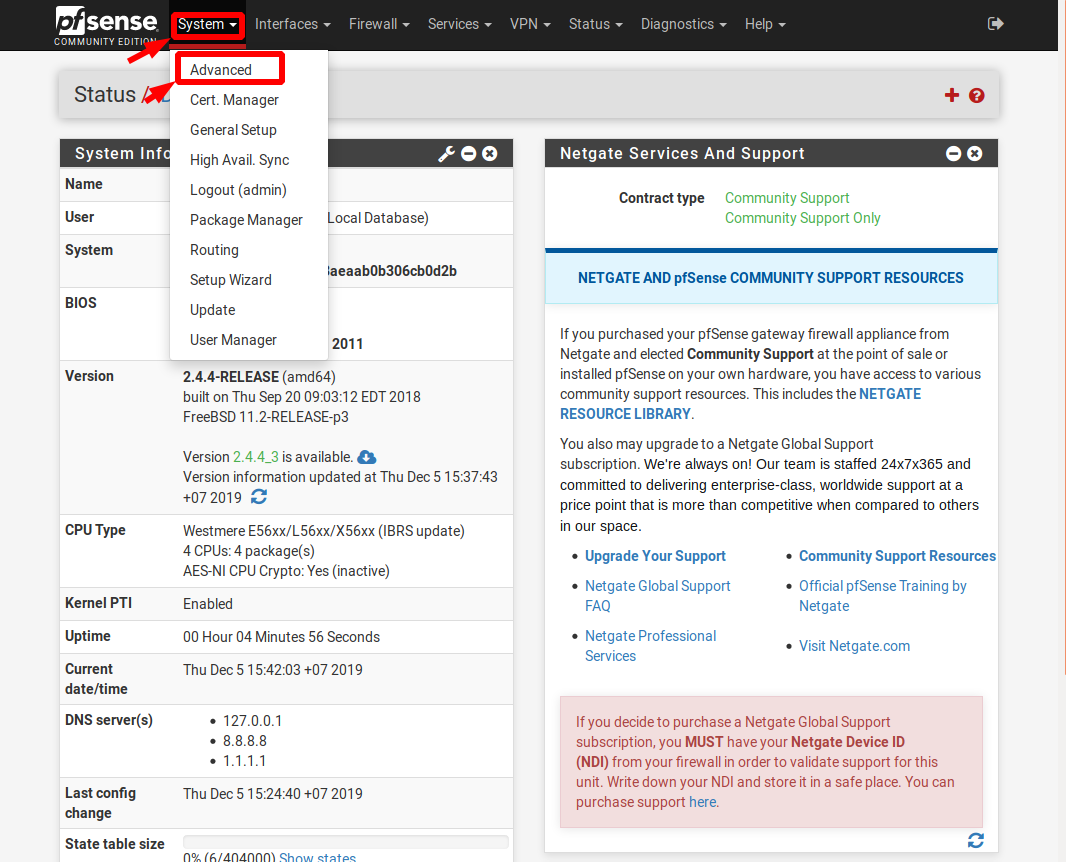Minimize the Netgate Services And Support widget
Viewport: 1066px width, 862px height.
point(953,154)
